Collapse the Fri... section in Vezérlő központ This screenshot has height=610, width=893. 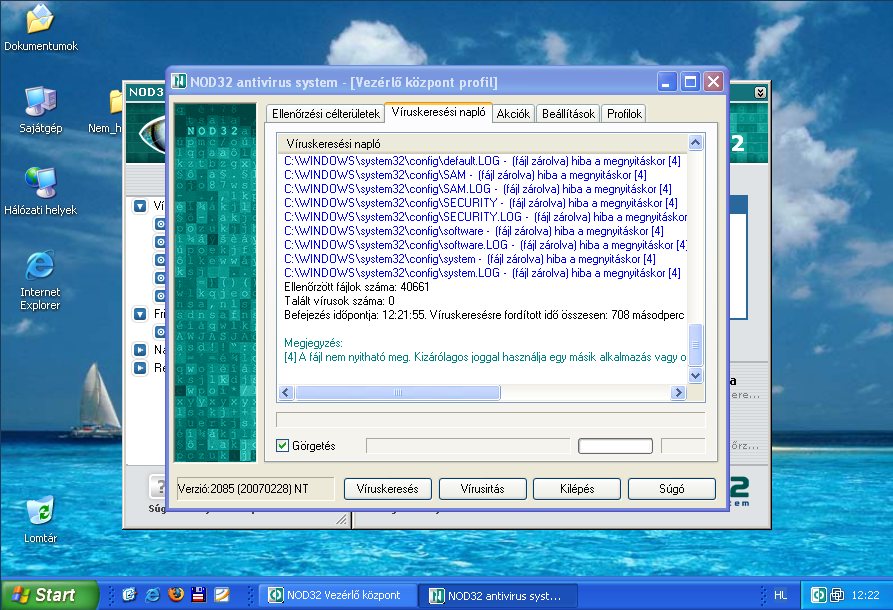(x=140, y=313)
